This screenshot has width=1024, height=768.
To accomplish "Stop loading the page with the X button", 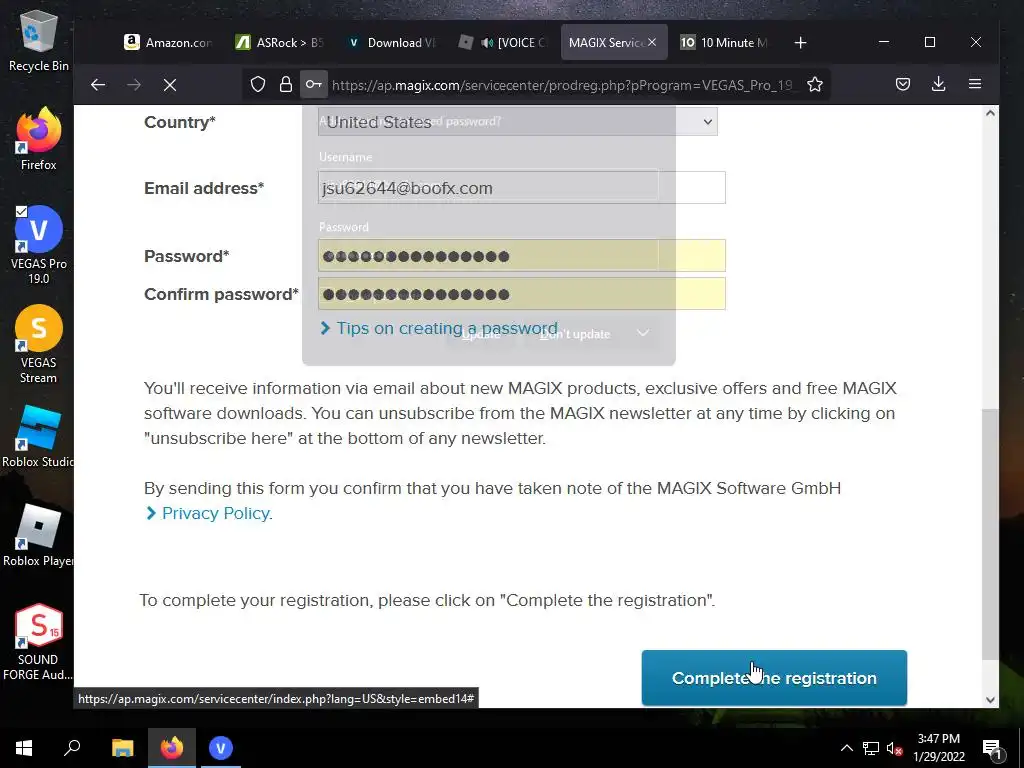I will [x=170, y=84].
